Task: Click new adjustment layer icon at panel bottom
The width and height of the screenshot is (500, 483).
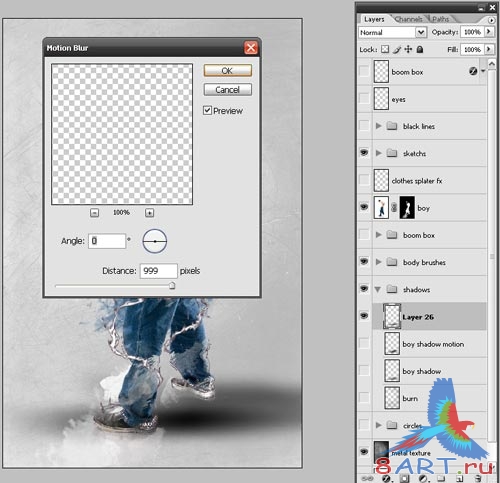Action: [x=423, y=479]
